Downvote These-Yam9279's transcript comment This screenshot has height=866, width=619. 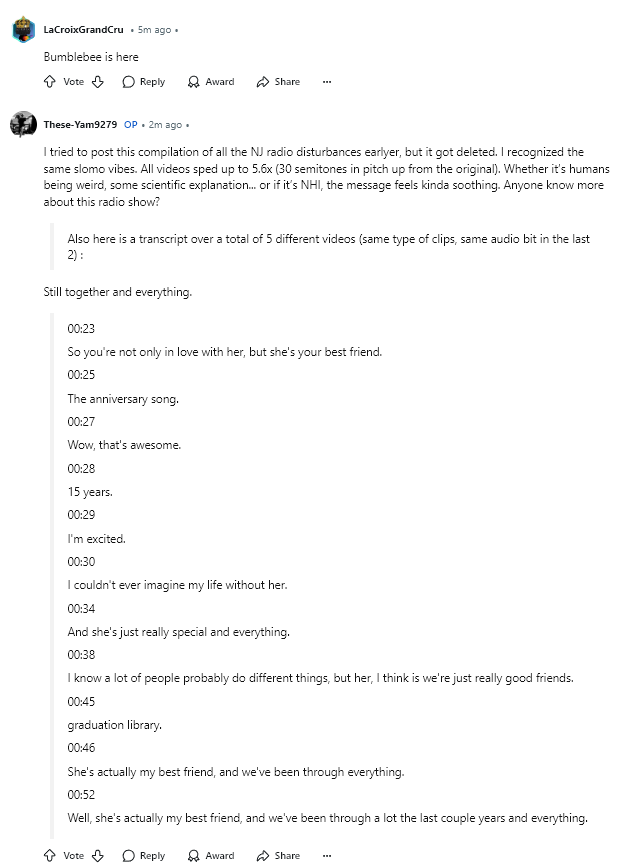pos(98,856)
